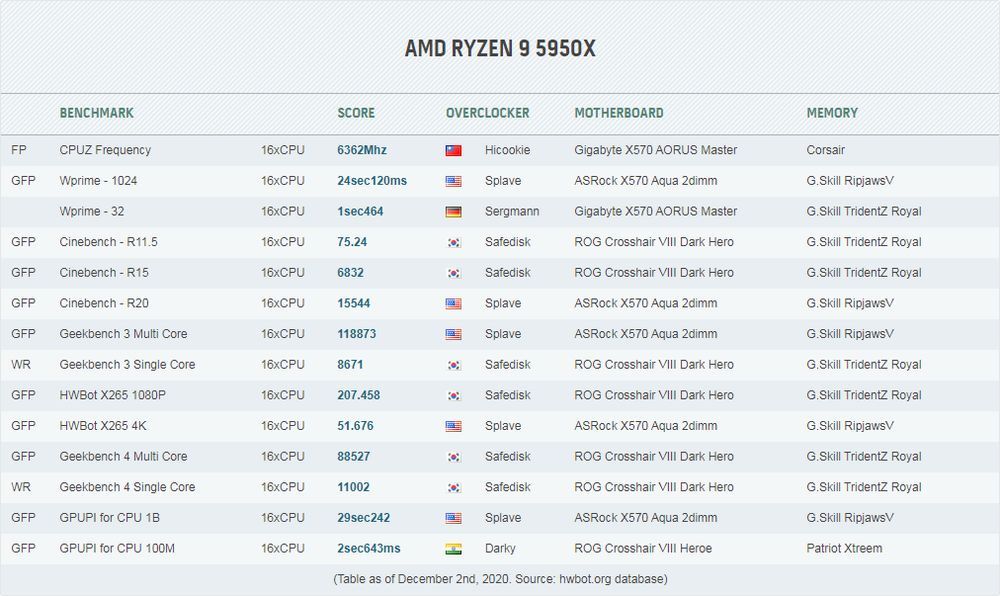Click the AMD RYZEN 9 5950X title

tap(500, 48)
